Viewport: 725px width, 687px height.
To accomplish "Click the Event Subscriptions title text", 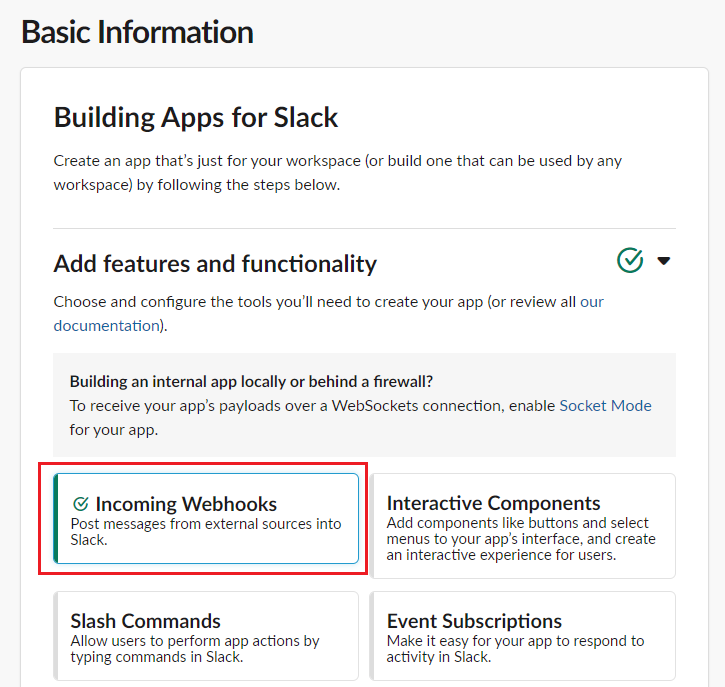I will 474,621.
